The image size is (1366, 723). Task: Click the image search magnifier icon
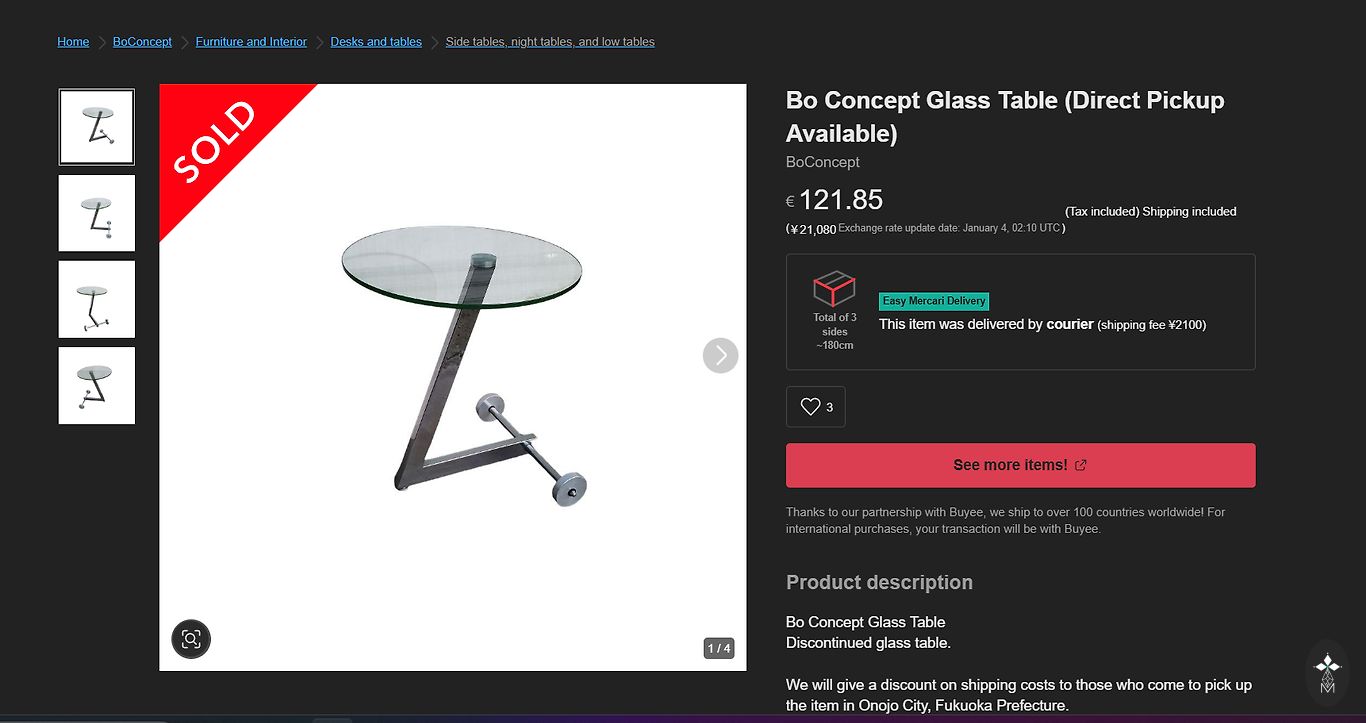tap(191, 639)
